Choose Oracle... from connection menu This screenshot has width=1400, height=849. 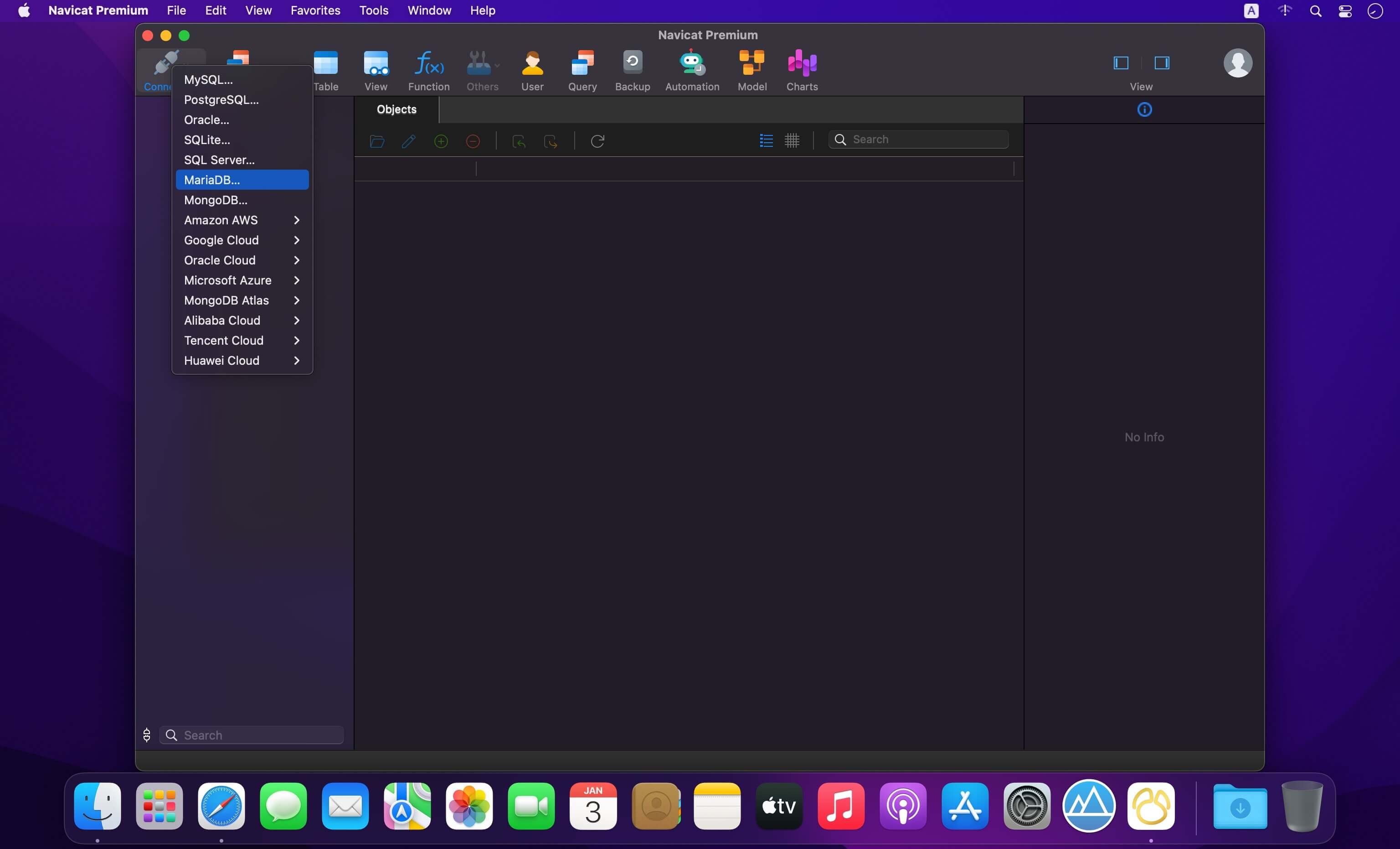tap(242, 119)
